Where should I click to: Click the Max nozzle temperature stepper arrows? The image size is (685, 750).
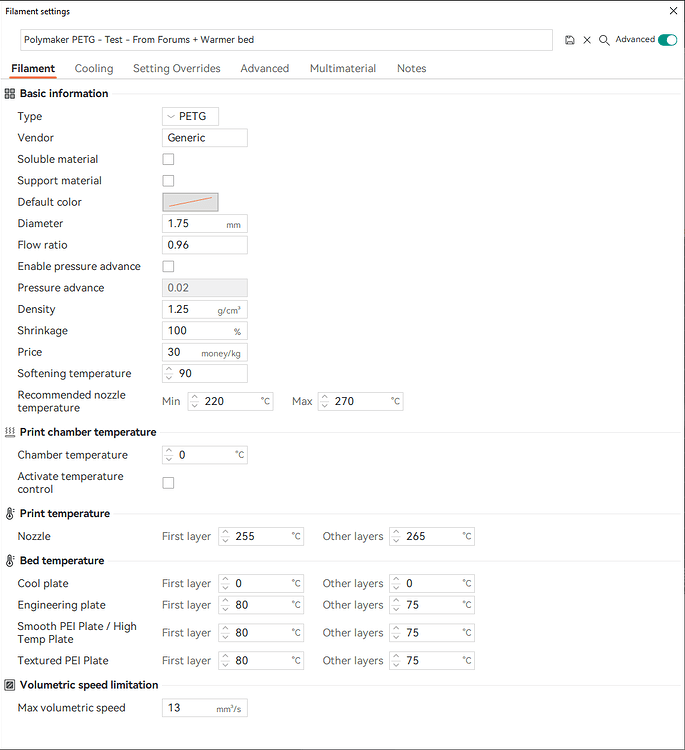click(x=324, y=401)
